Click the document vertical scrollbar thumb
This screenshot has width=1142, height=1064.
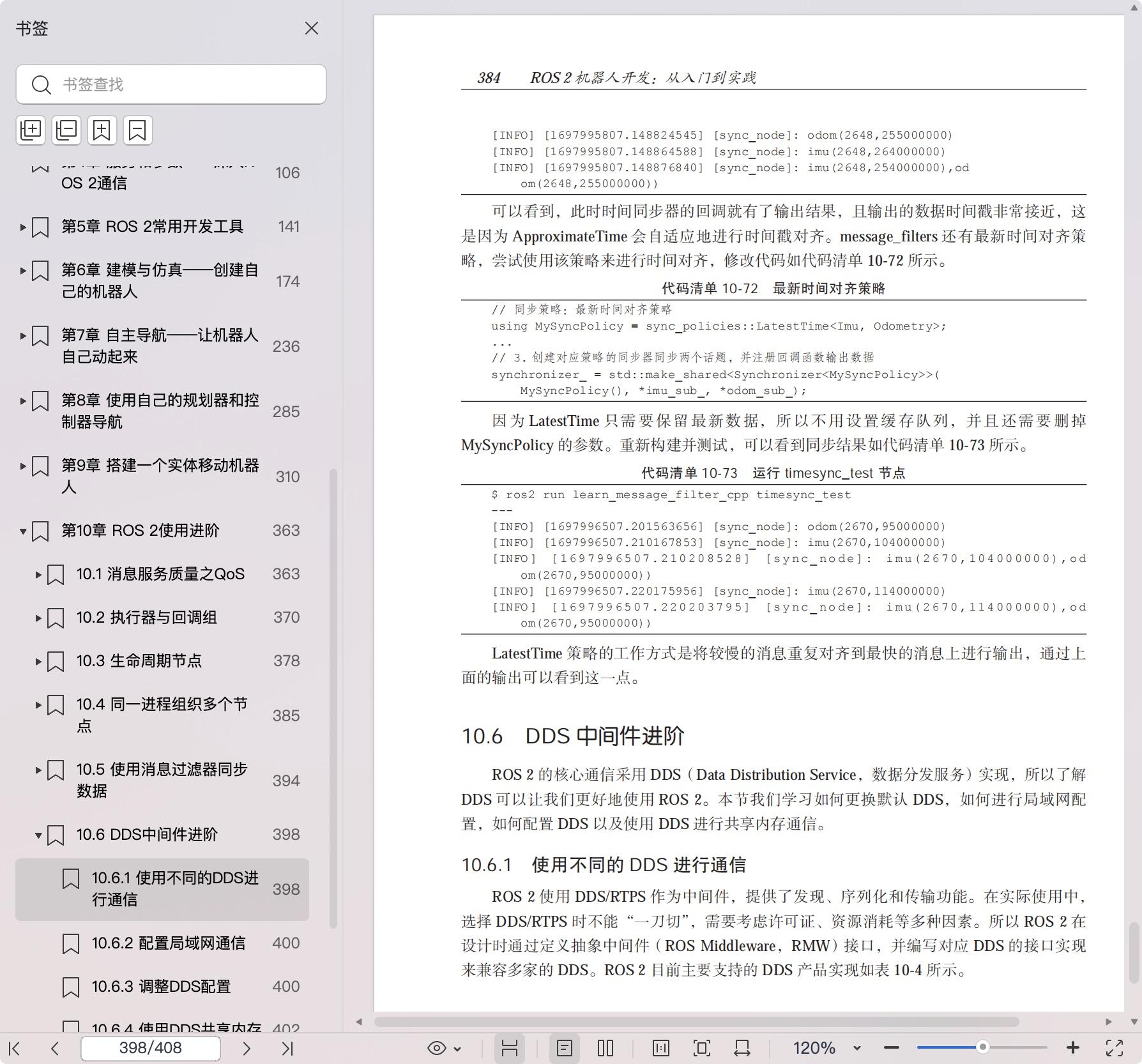tap(1134, 952)
